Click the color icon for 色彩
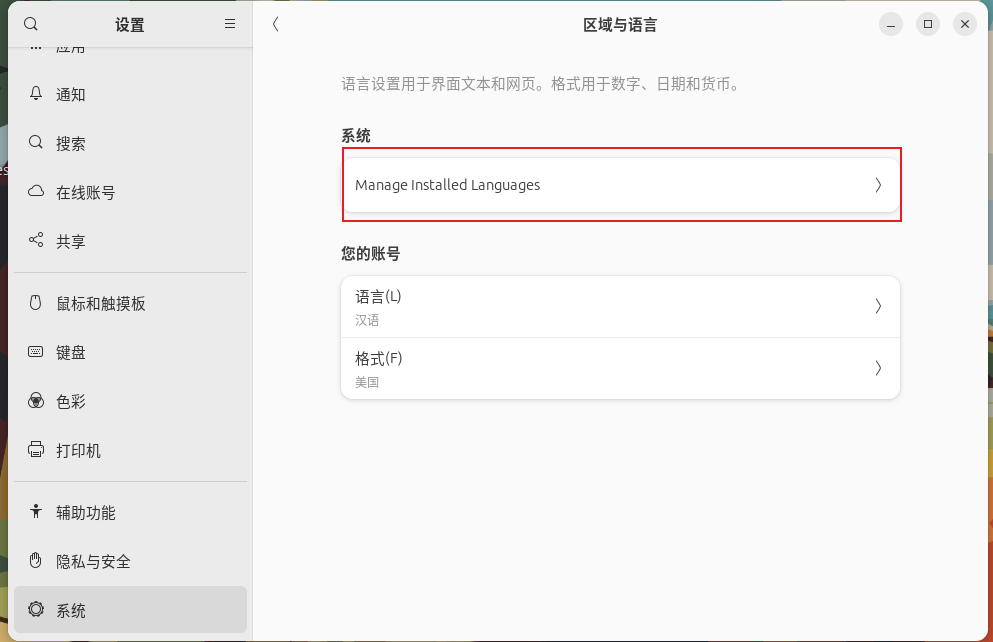The image size is (993, 642). tap(36, 401)
